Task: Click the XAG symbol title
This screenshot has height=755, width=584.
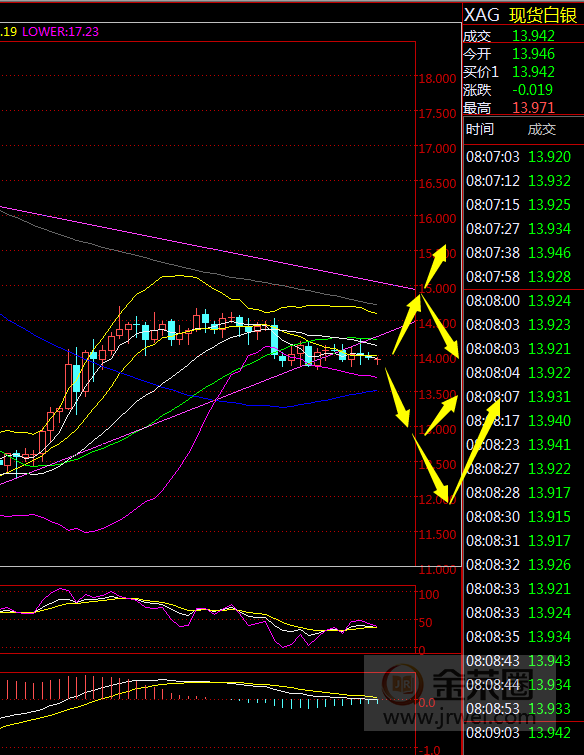Action: click(x=482, y=15)
